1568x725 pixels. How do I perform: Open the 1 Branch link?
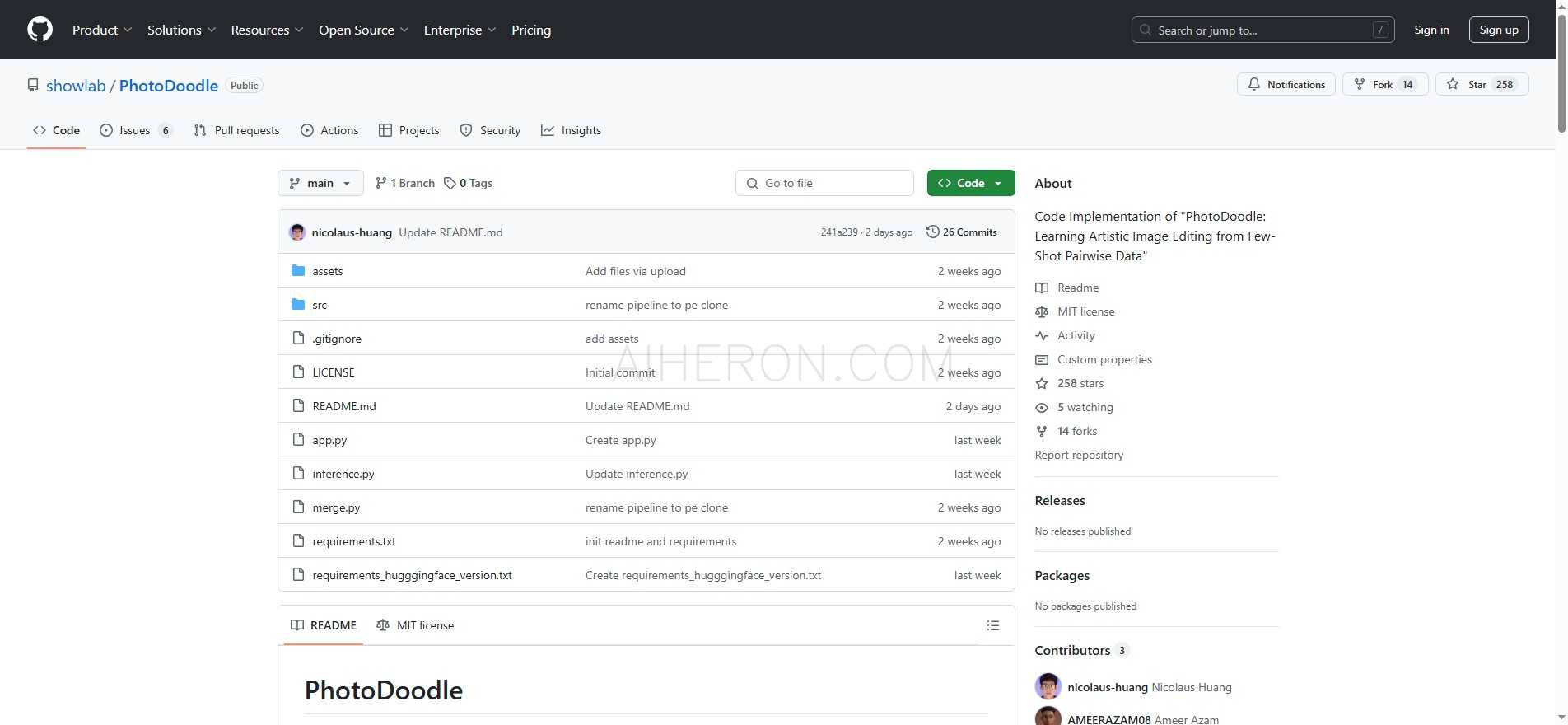[405, 183]
